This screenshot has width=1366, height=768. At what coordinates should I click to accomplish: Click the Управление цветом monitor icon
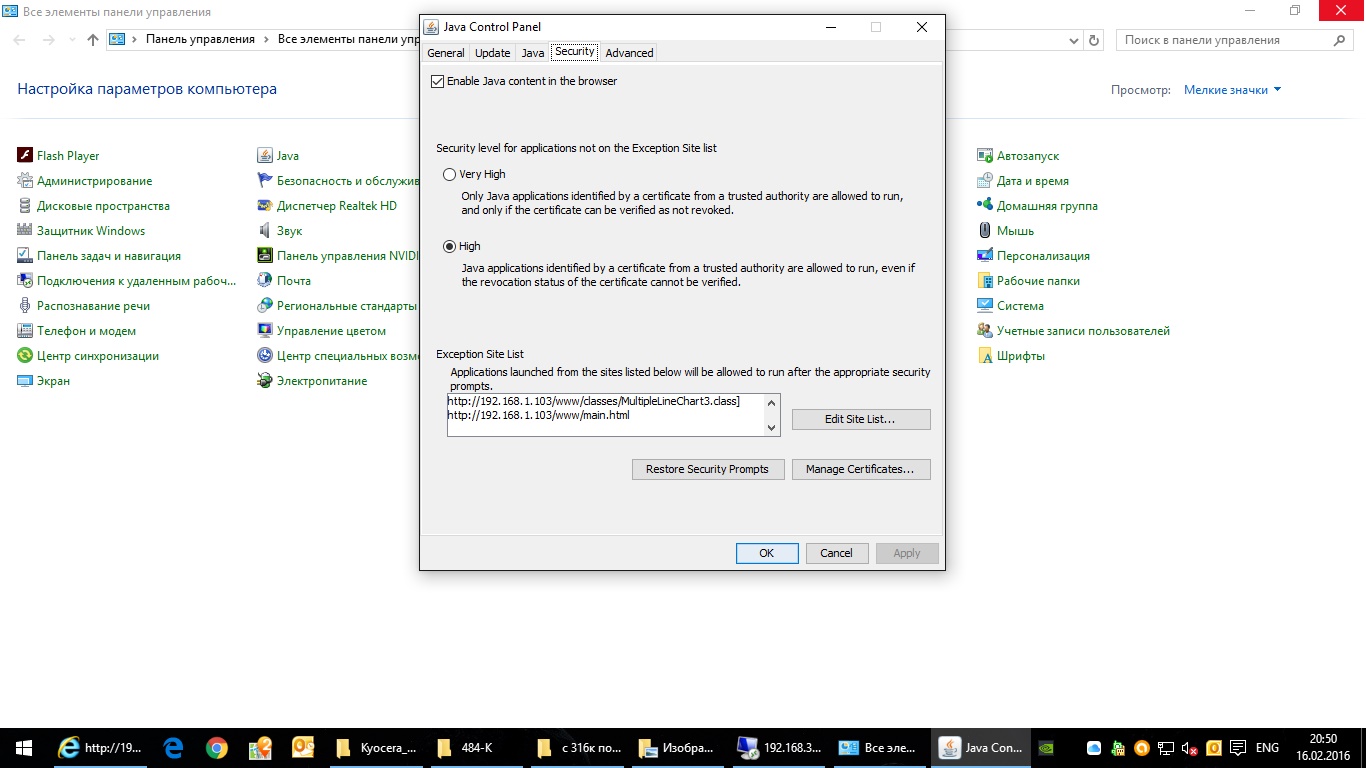pyautogui.click(x=265, y=330)
